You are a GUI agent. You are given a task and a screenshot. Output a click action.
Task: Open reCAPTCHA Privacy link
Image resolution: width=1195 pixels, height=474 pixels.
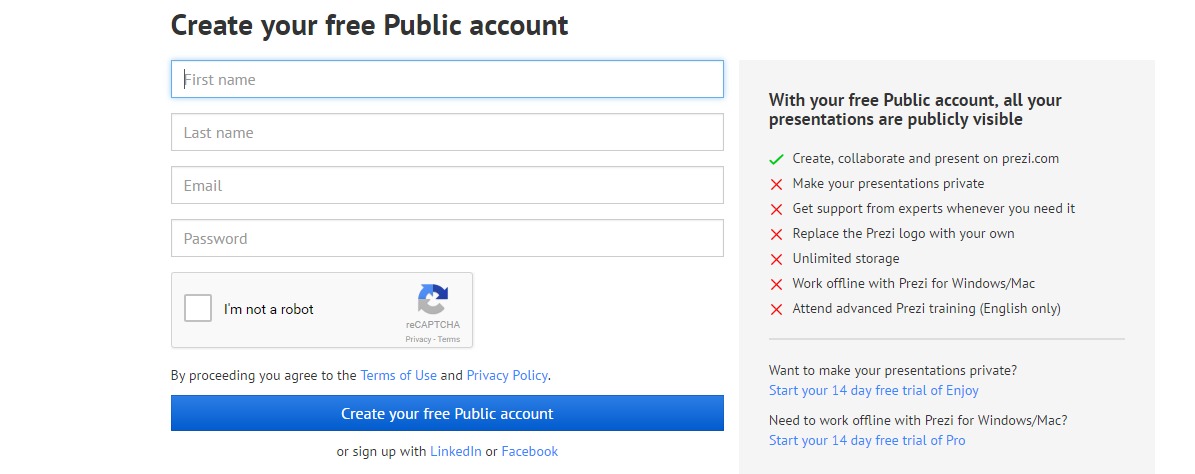[x=418, y=339]
